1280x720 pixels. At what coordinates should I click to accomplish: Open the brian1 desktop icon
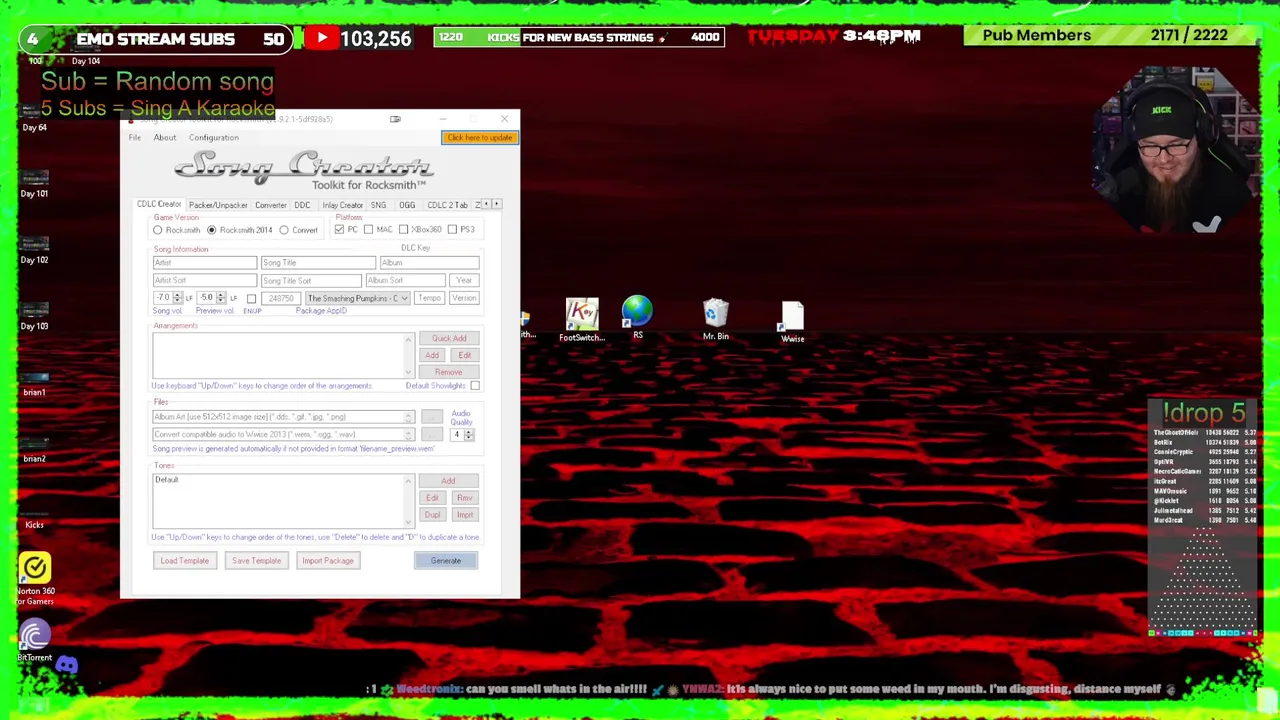35,381
